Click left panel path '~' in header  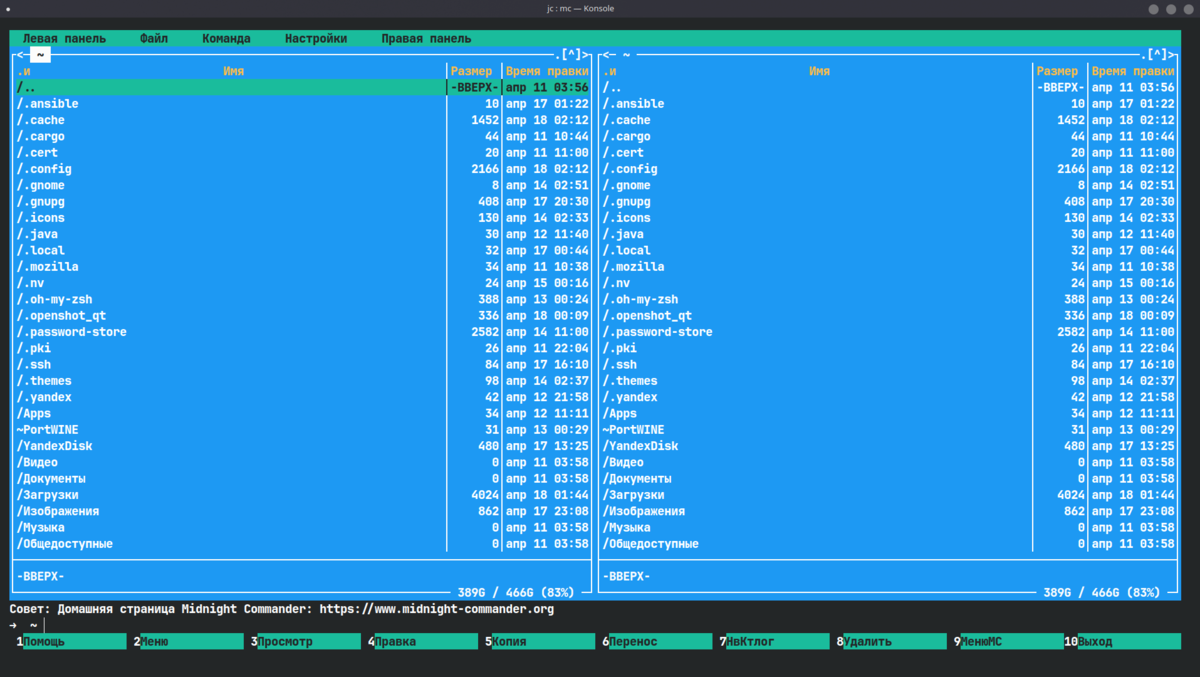point(41,55)
